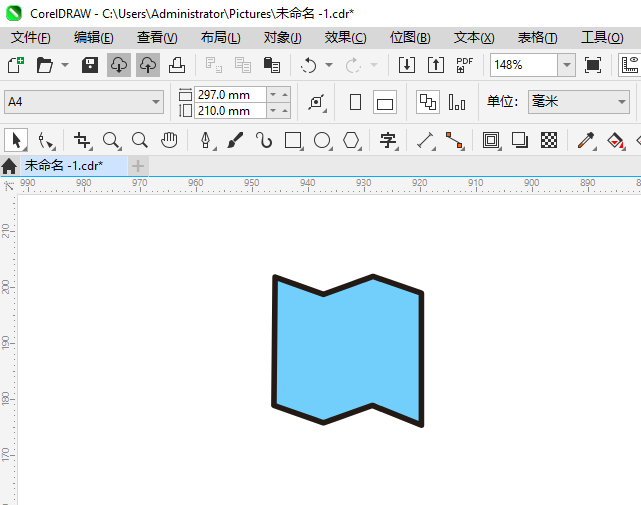
Task: Select the Ellipse tool
Action: click(322, 140)
